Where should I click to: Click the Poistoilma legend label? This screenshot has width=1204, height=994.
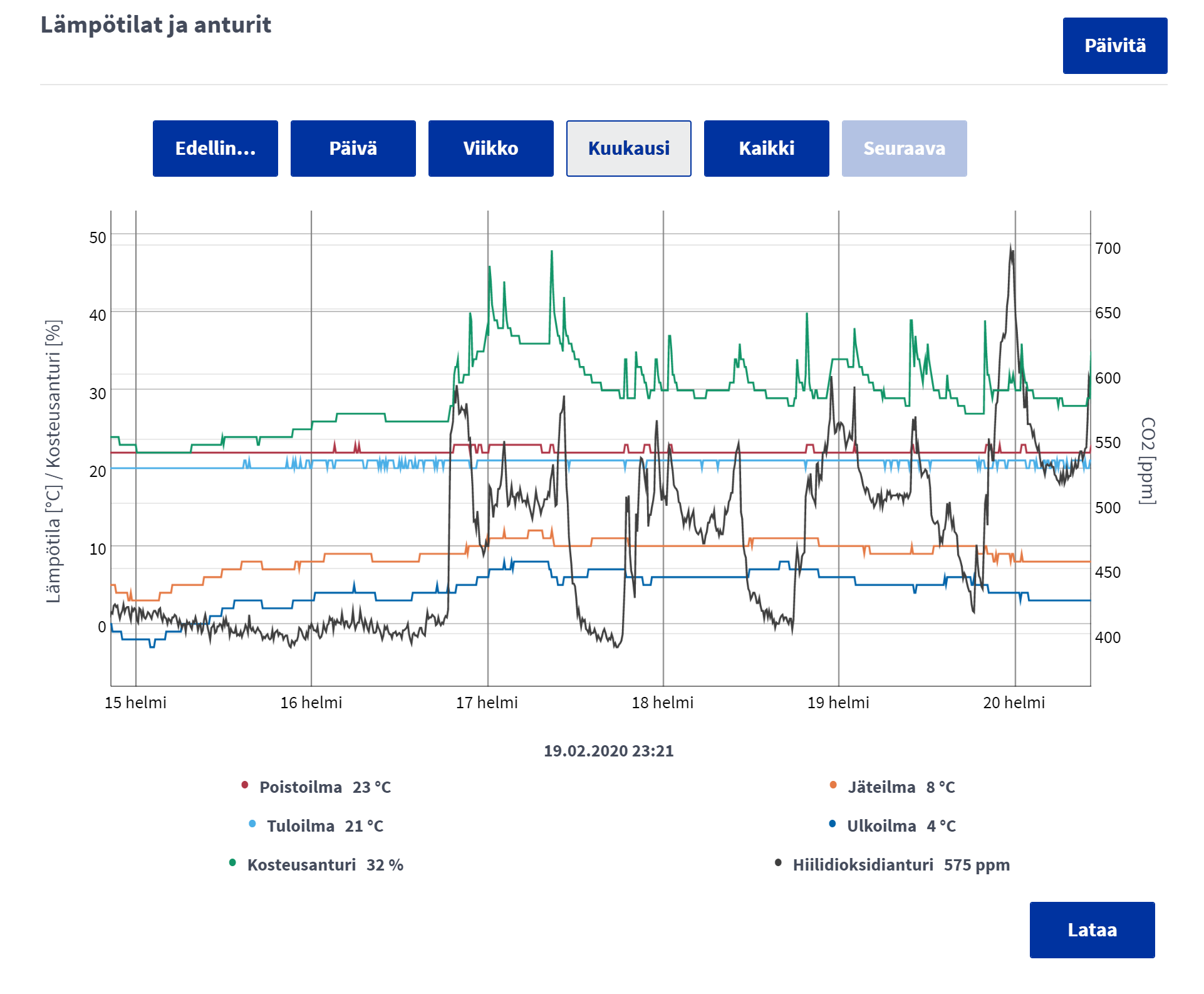[x=301, y=787]
